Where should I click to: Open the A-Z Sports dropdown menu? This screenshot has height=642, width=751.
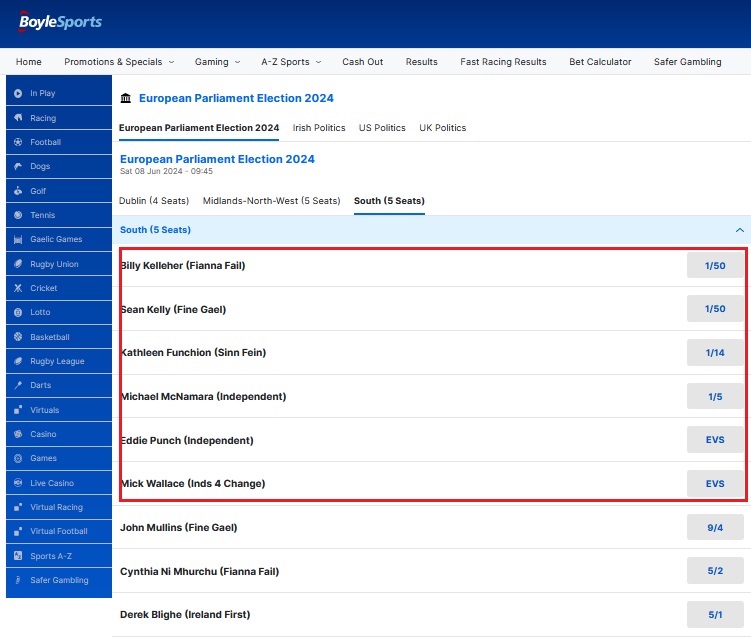291,62
